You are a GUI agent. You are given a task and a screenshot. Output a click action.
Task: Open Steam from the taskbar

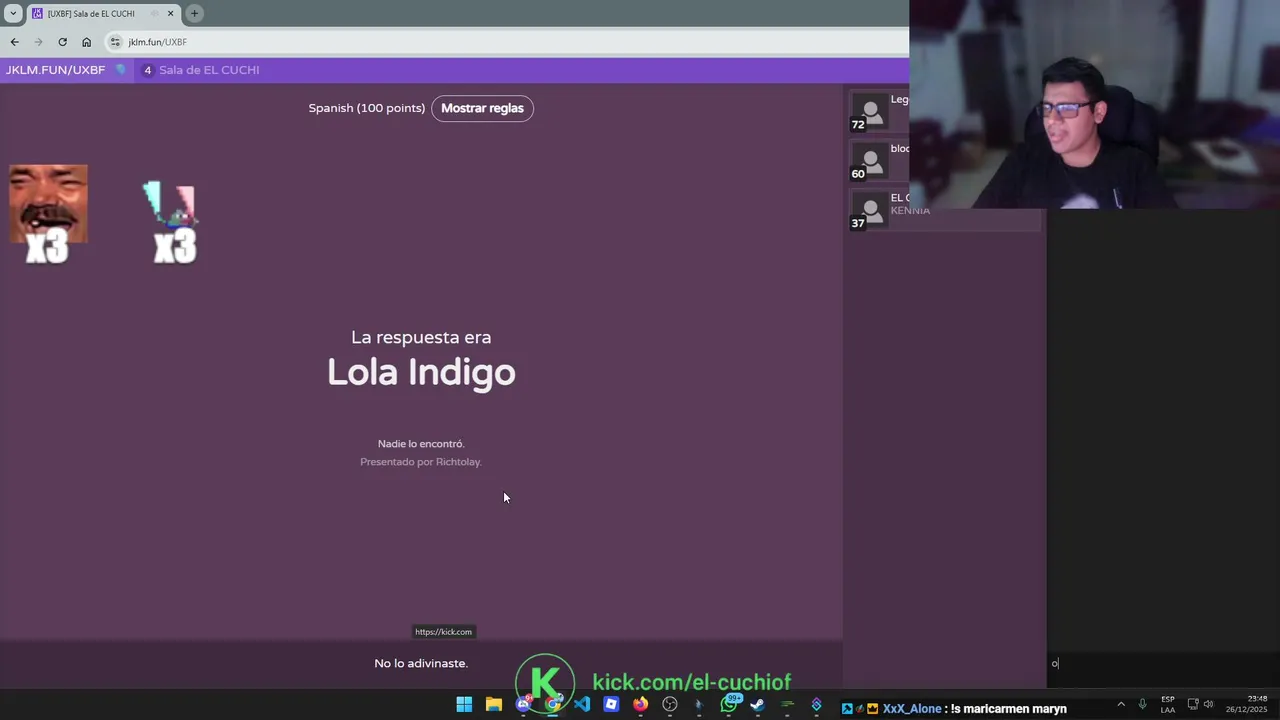[x=758, y=705]
